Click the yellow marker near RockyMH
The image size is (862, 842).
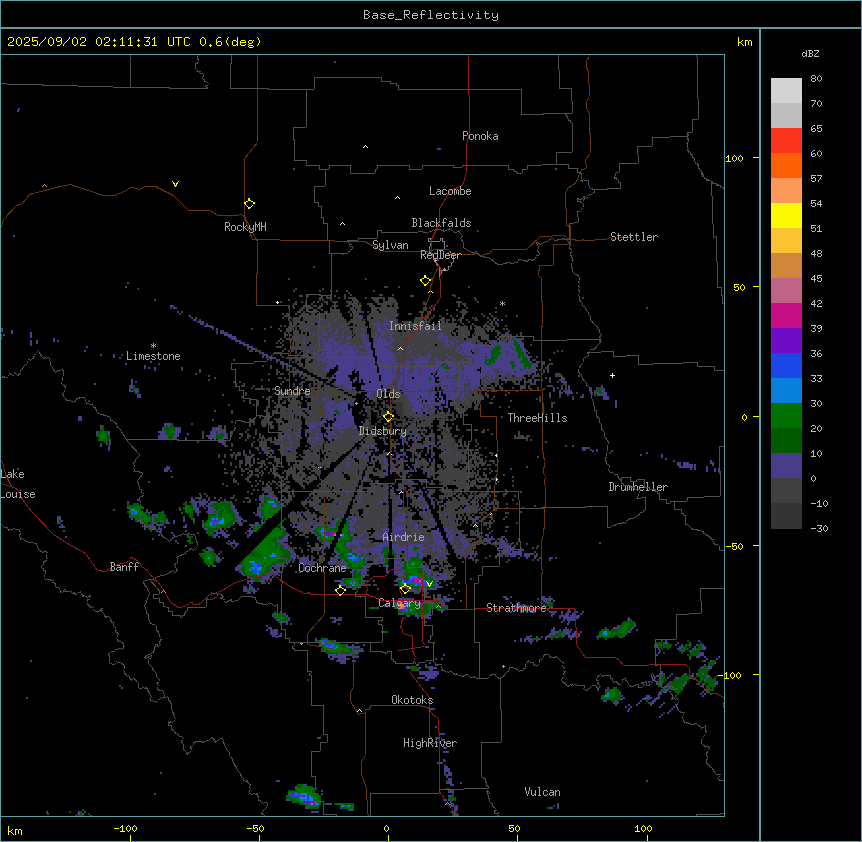[249, 204]
